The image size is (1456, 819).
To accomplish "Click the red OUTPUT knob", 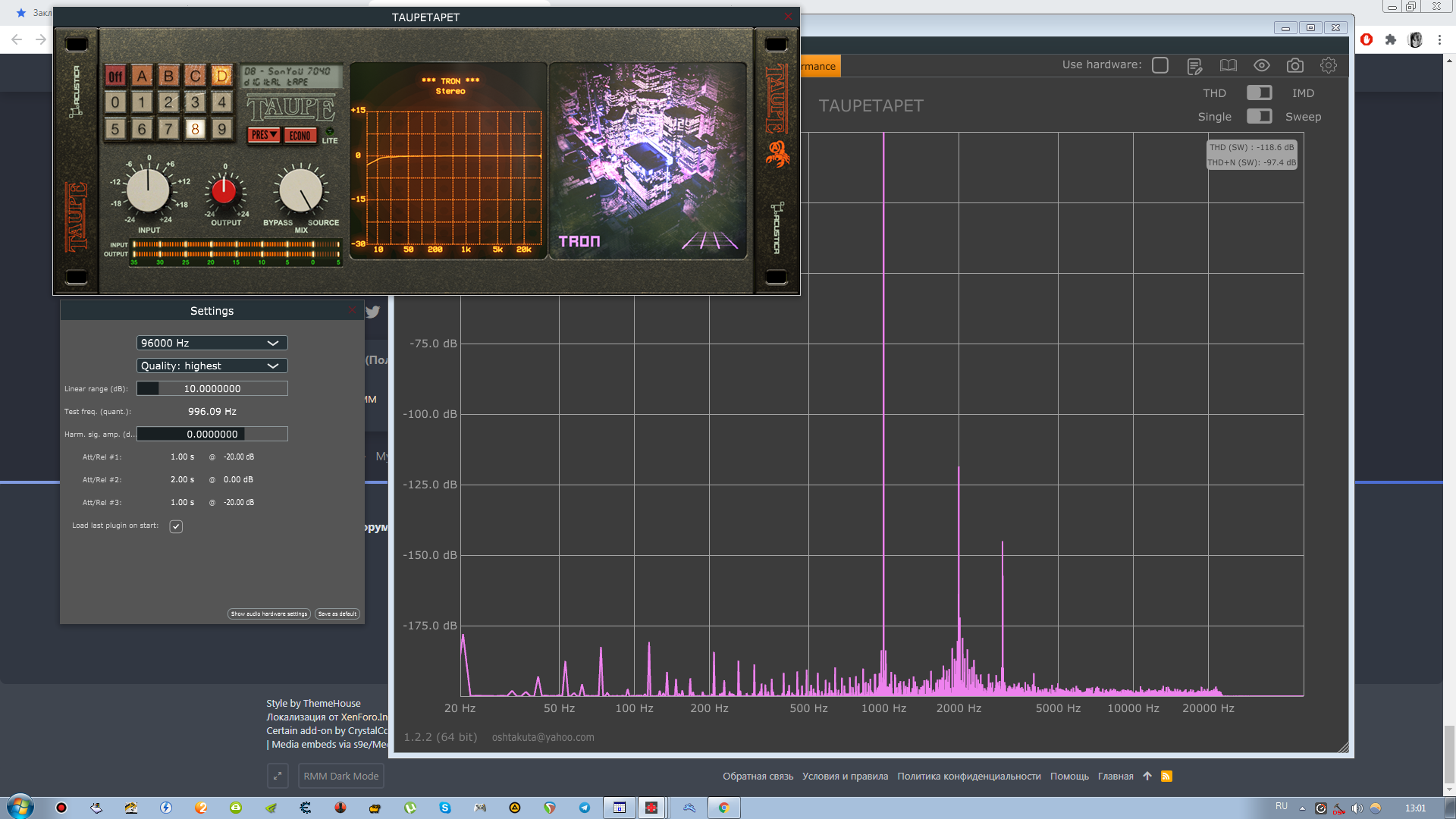I will 224,191.
